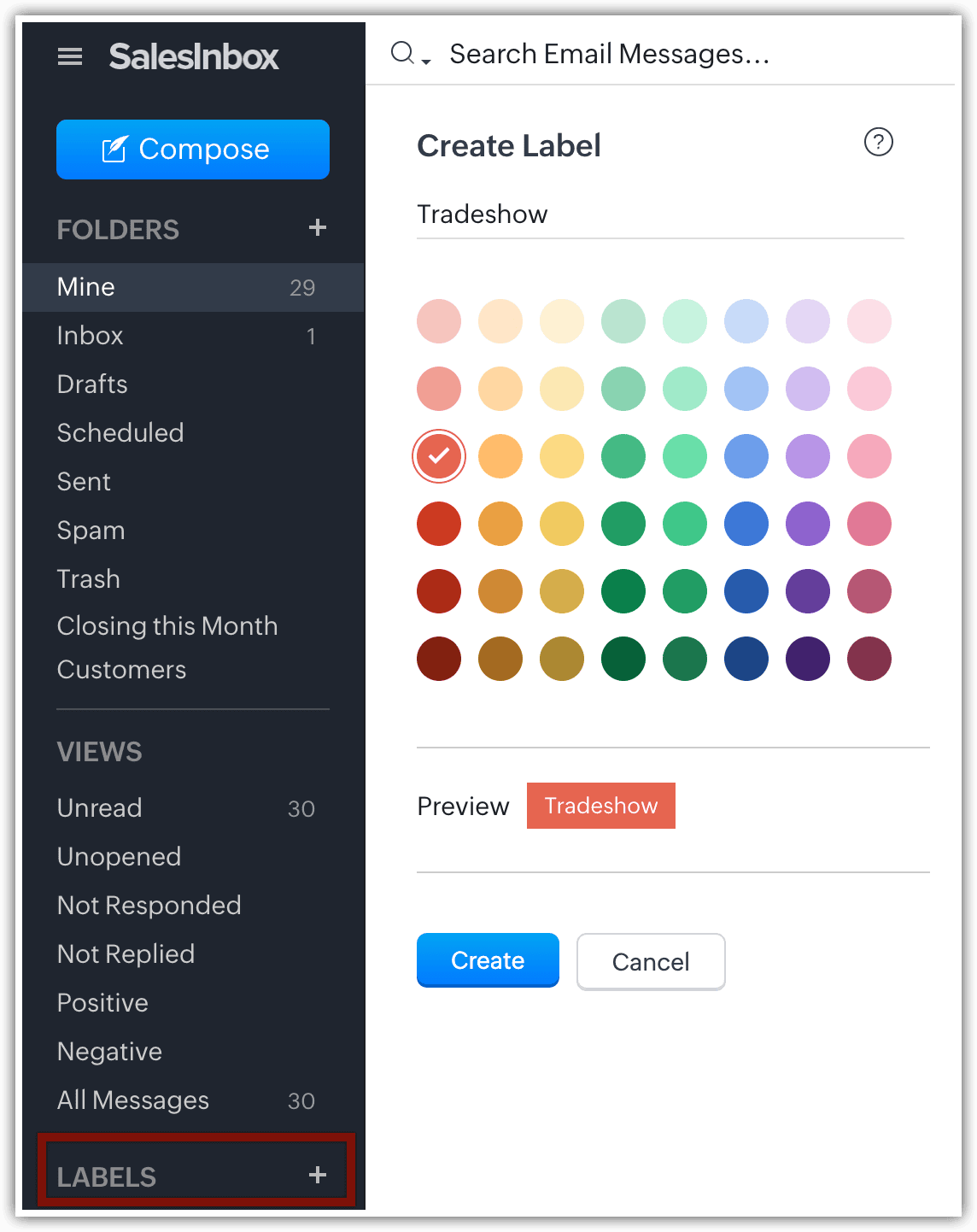Pick the darkest navy blue swatch
977x1232 pixels.
746,659
